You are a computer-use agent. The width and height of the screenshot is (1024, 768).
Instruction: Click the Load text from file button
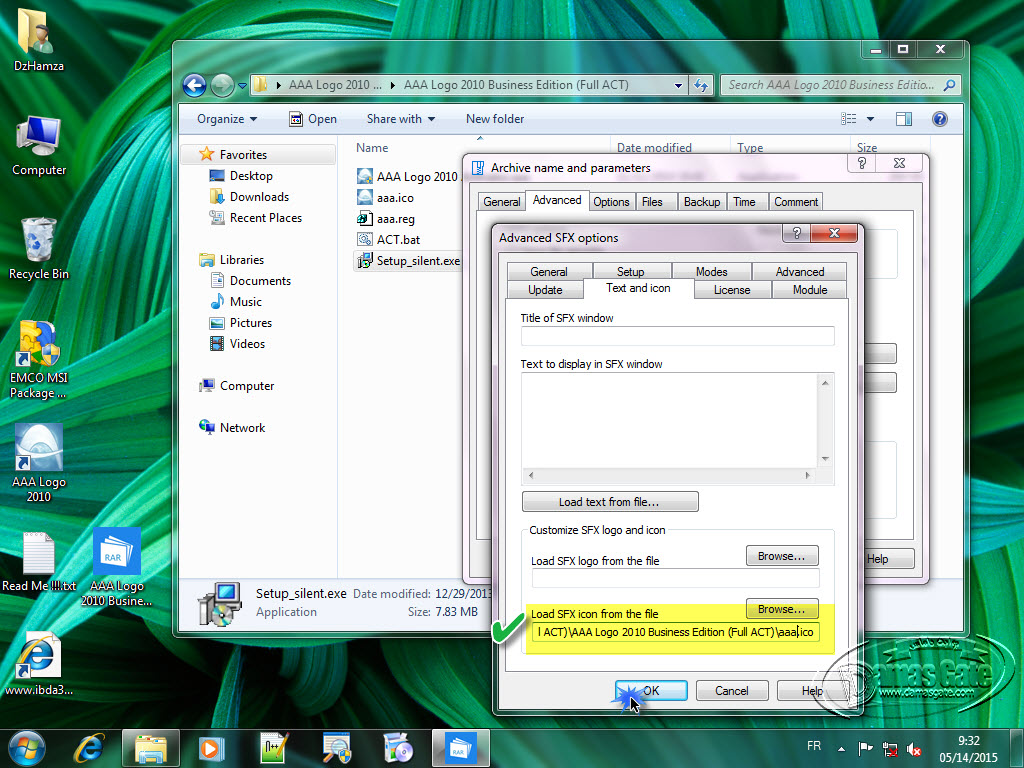[x=610, y=502]
